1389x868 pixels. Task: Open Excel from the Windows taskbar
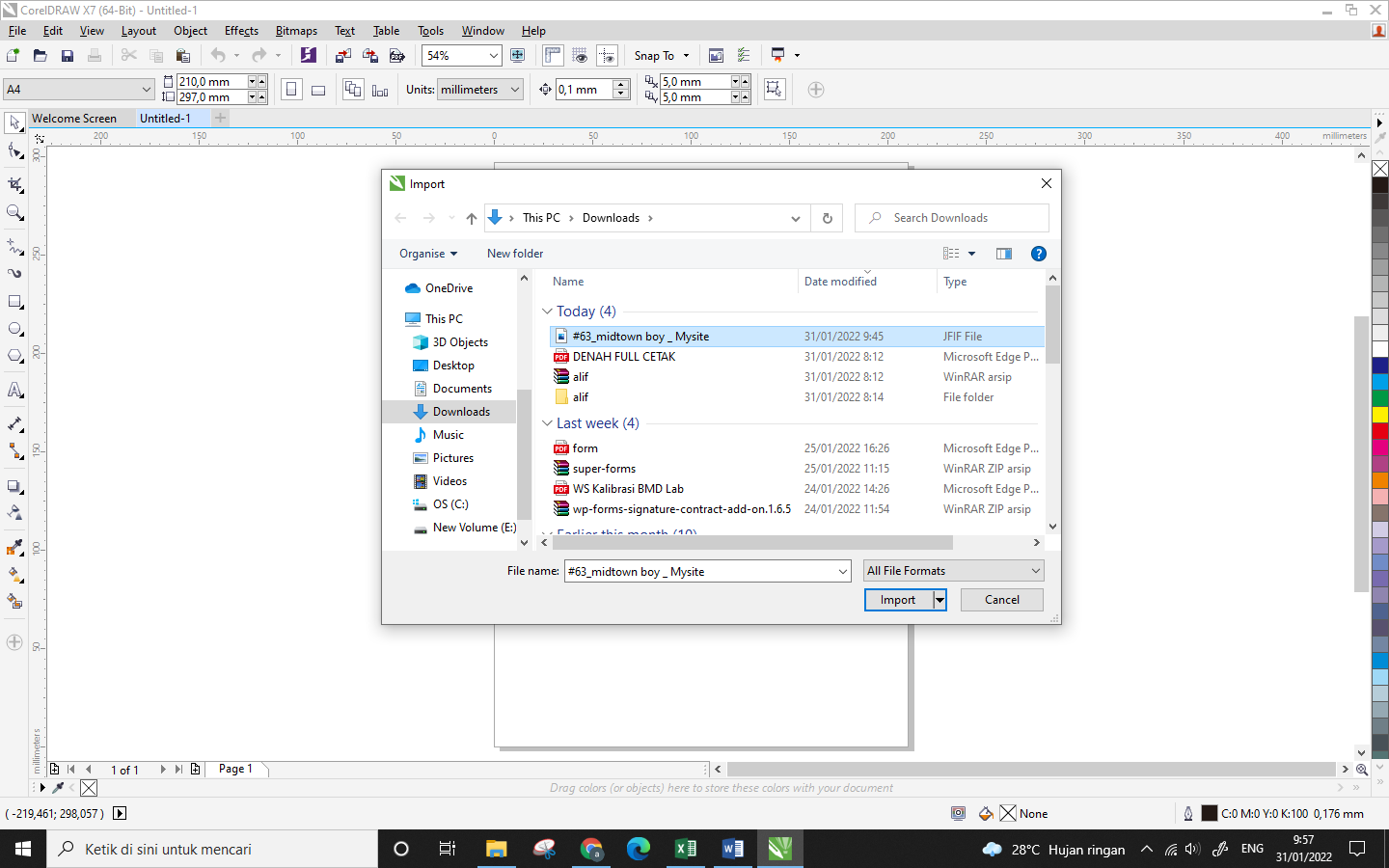(x=685, y=849)
